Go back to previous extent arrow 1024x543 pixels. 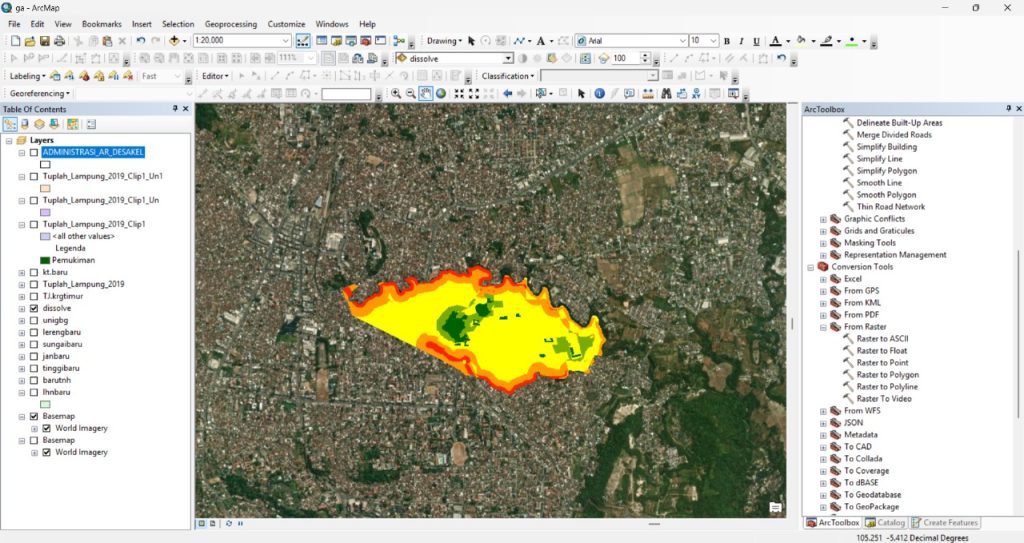(507, 94)
